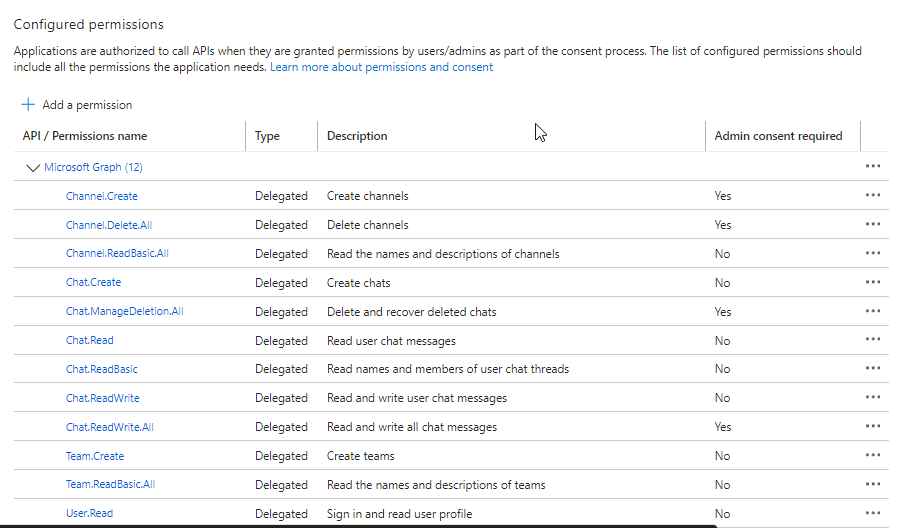Open the Chat.ManageDeletion.All permission
The height and width of the screenshot is (528, 899).
(x=124, y=311)
